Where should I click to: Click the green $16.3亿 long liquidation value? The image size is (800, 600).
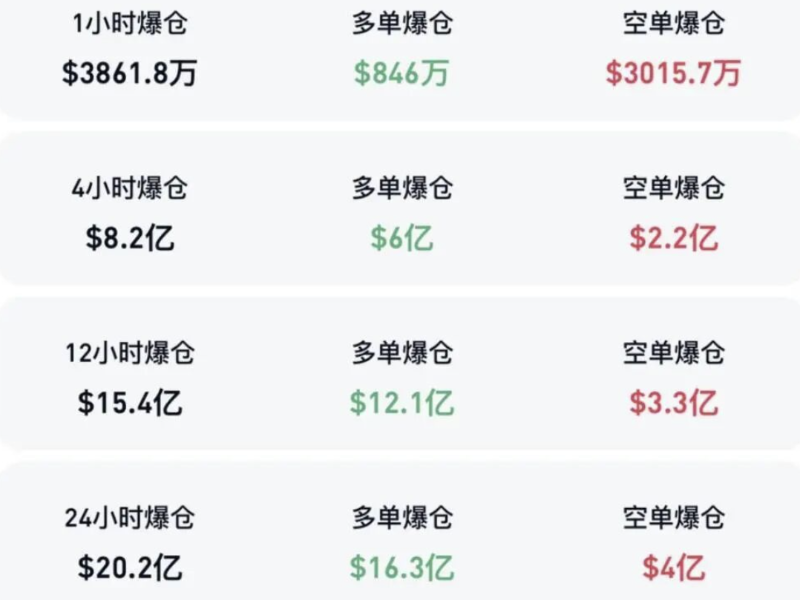click(x=402, y=568)
